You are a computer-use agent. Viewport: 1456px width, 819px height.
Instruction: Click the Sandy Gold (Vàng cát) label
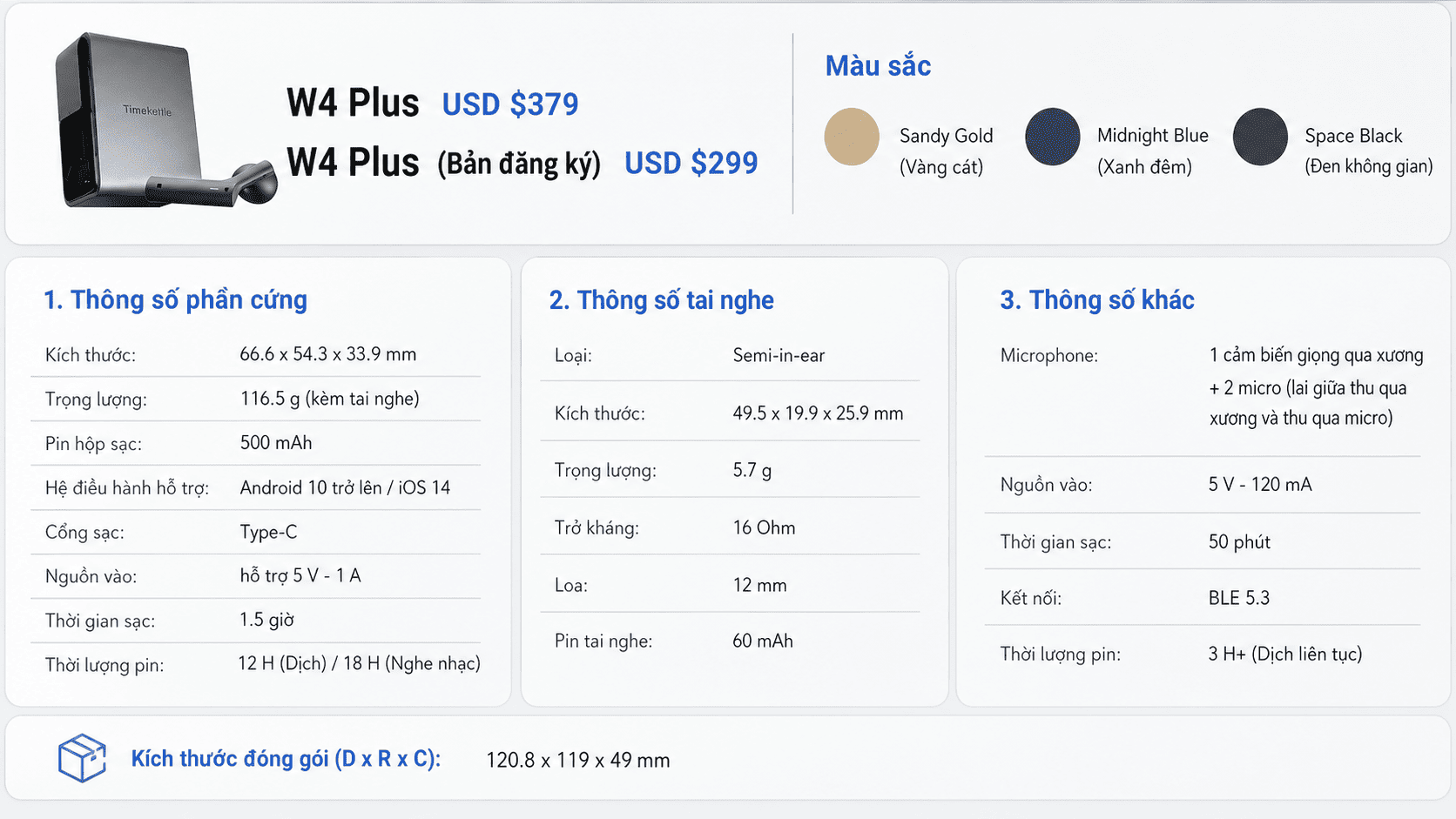(x=946, y=151)
